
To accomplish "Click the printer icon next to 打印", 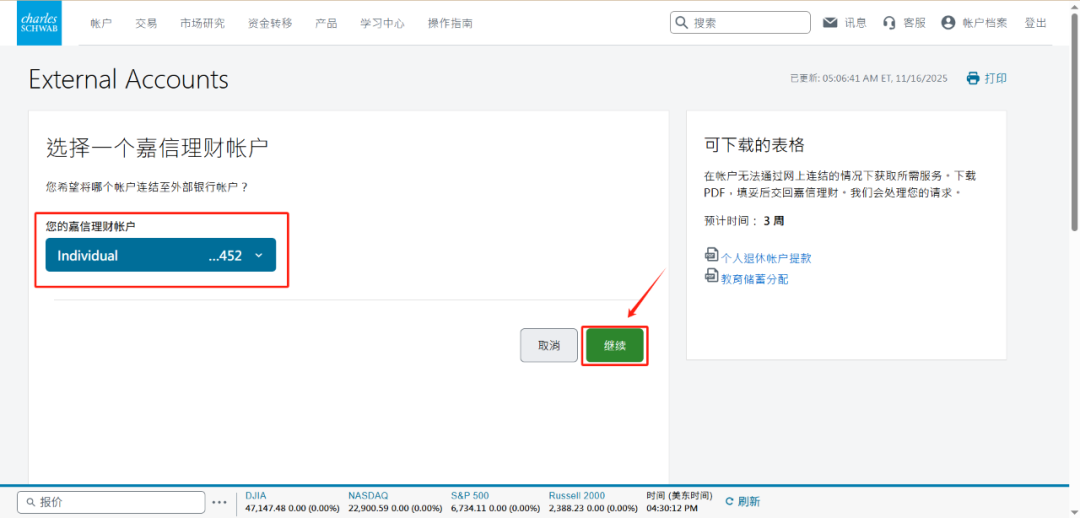I will [x=973, y=78].
